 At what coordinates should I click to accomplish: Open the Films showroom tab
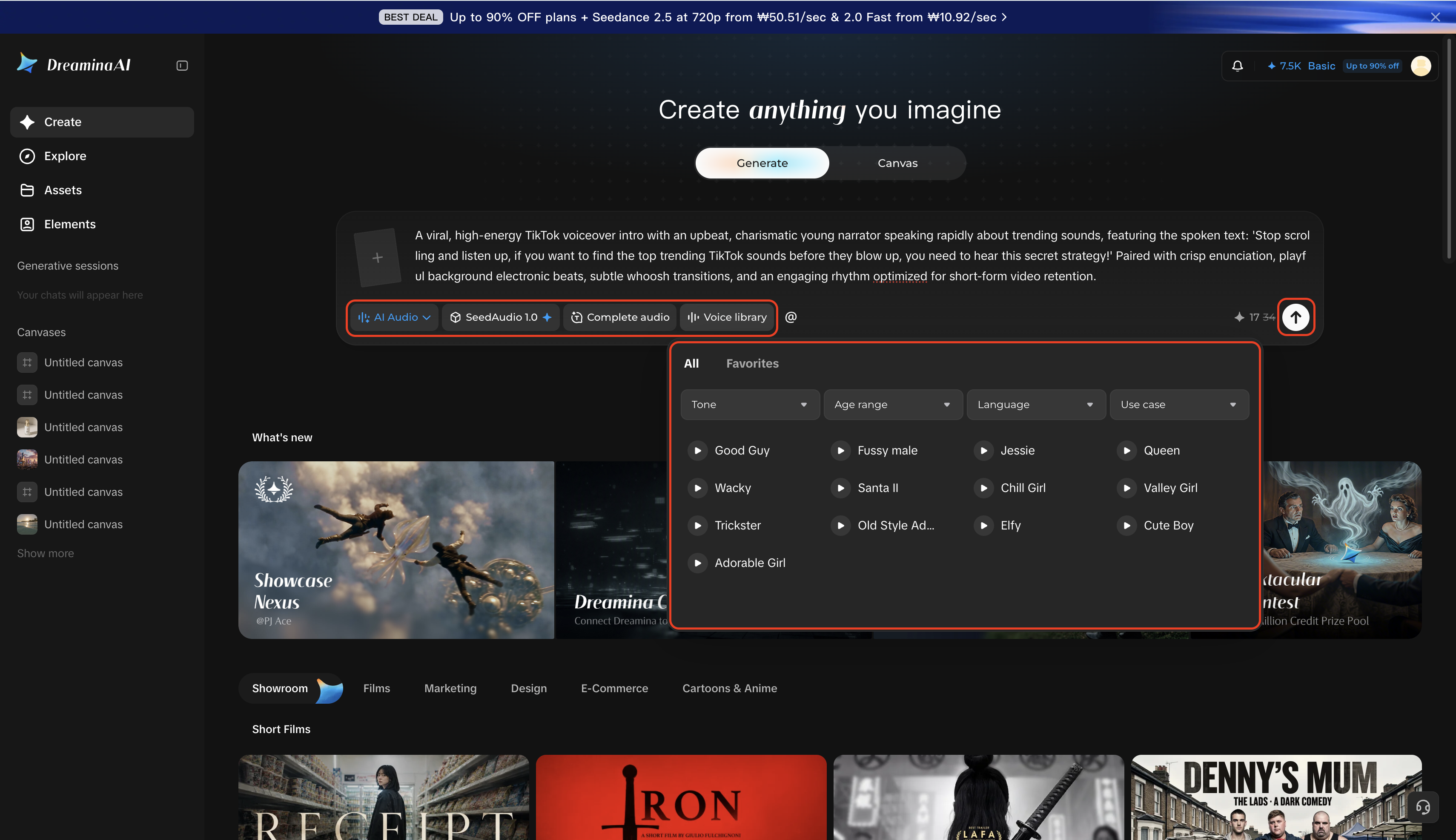(376, 688)
